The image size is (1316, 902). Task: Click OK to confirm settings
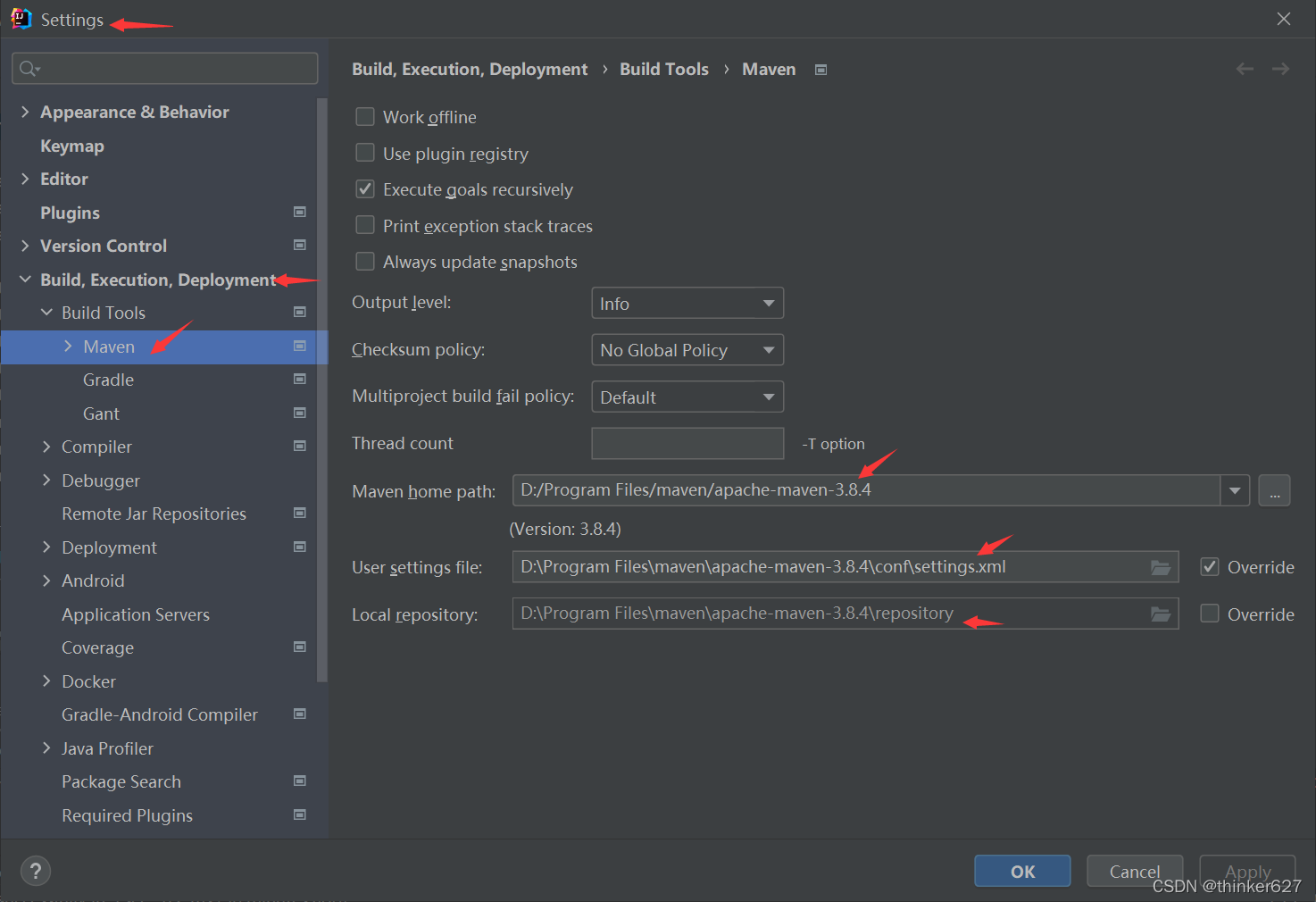pos(1022,871)
